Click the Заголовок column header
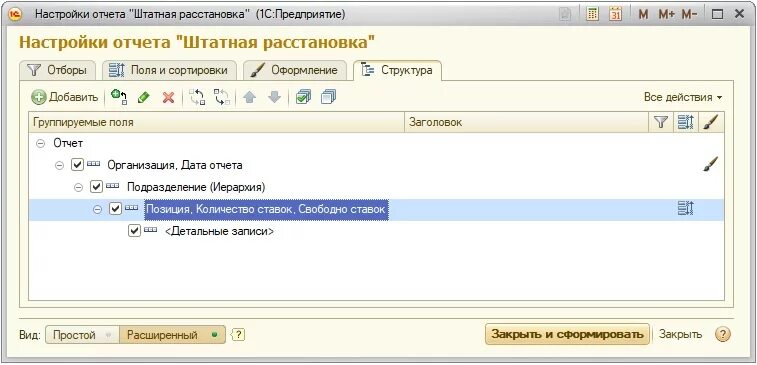 click(x=527, y=123)
